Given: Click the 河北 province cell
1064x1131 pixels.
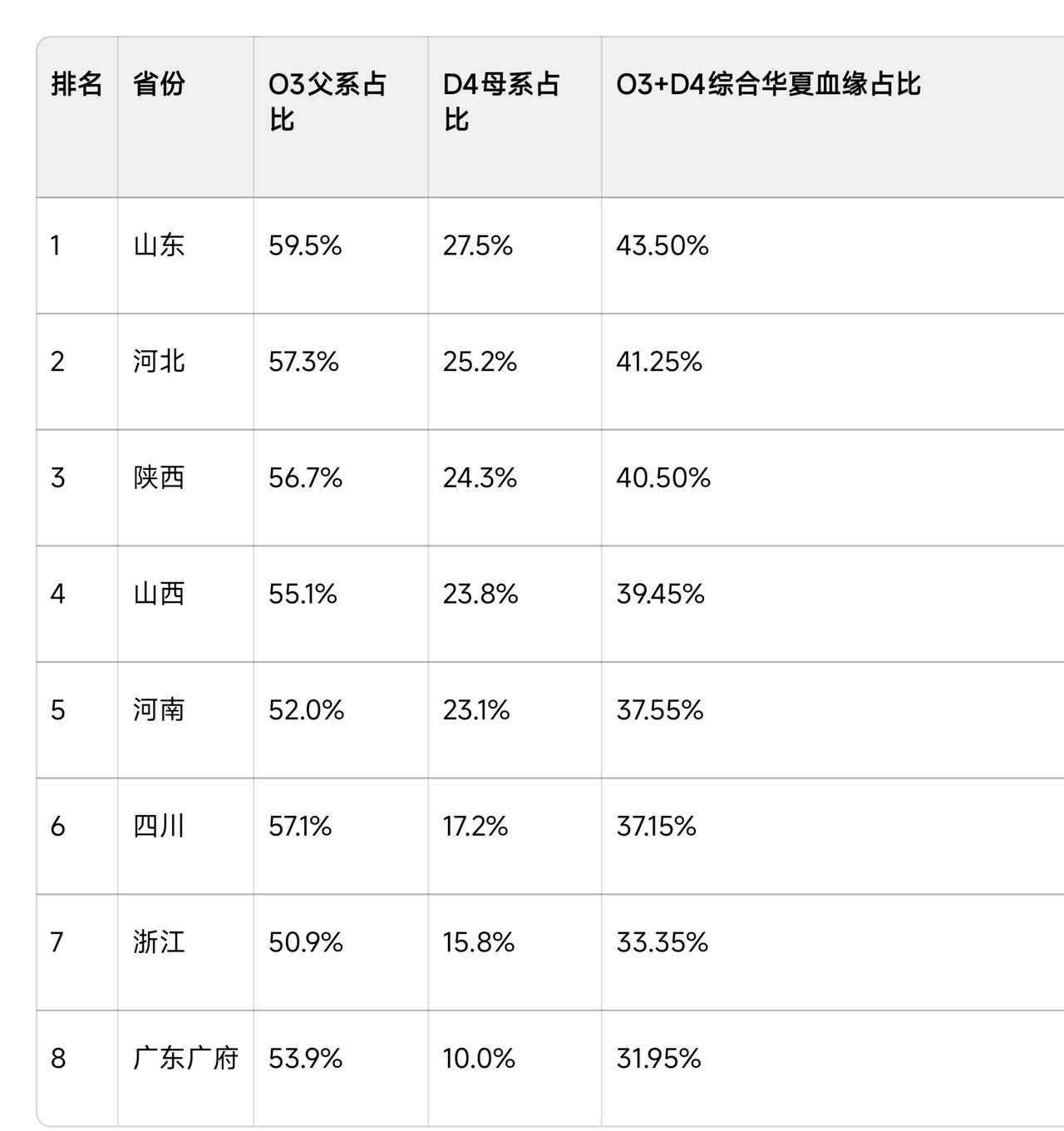Looking at the screenshot, I should click(x=159, y=362).
